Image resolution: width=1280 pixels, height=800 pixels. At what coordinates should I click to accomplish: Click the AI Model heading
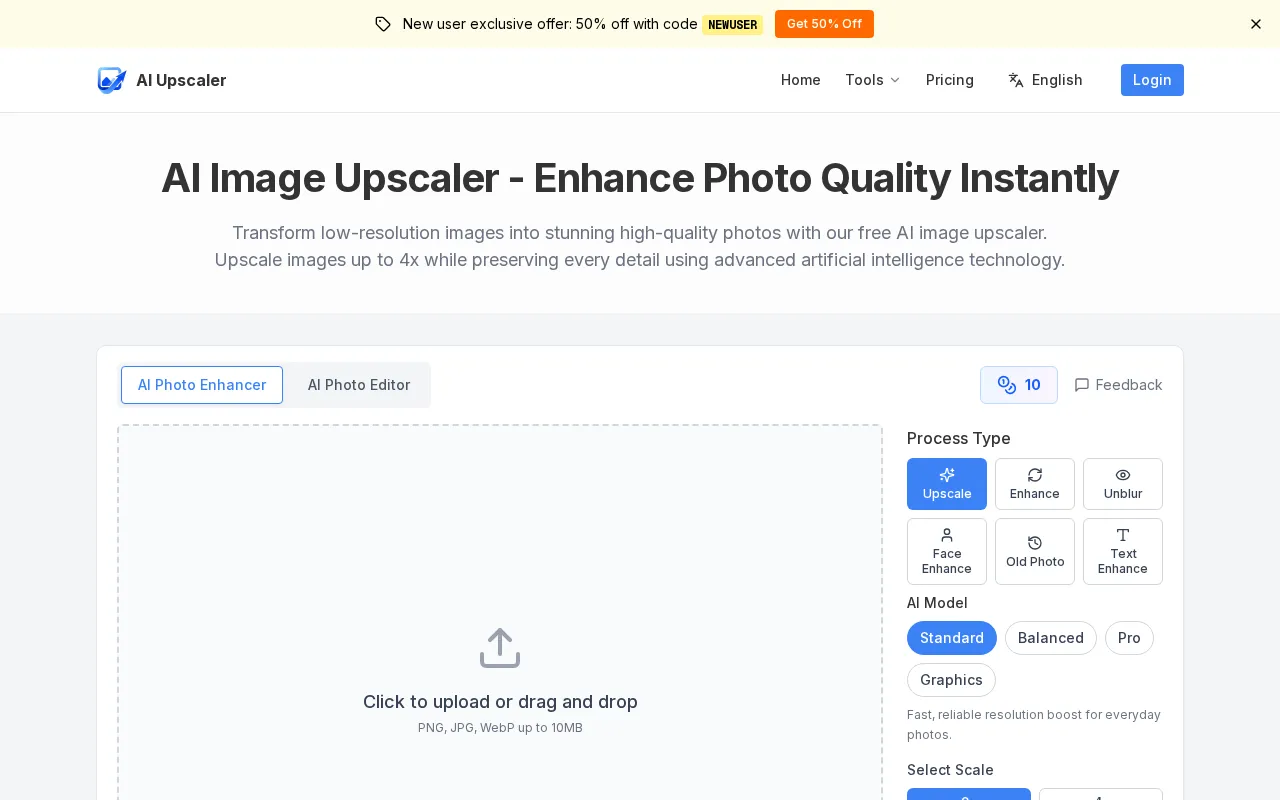[937, 603]
